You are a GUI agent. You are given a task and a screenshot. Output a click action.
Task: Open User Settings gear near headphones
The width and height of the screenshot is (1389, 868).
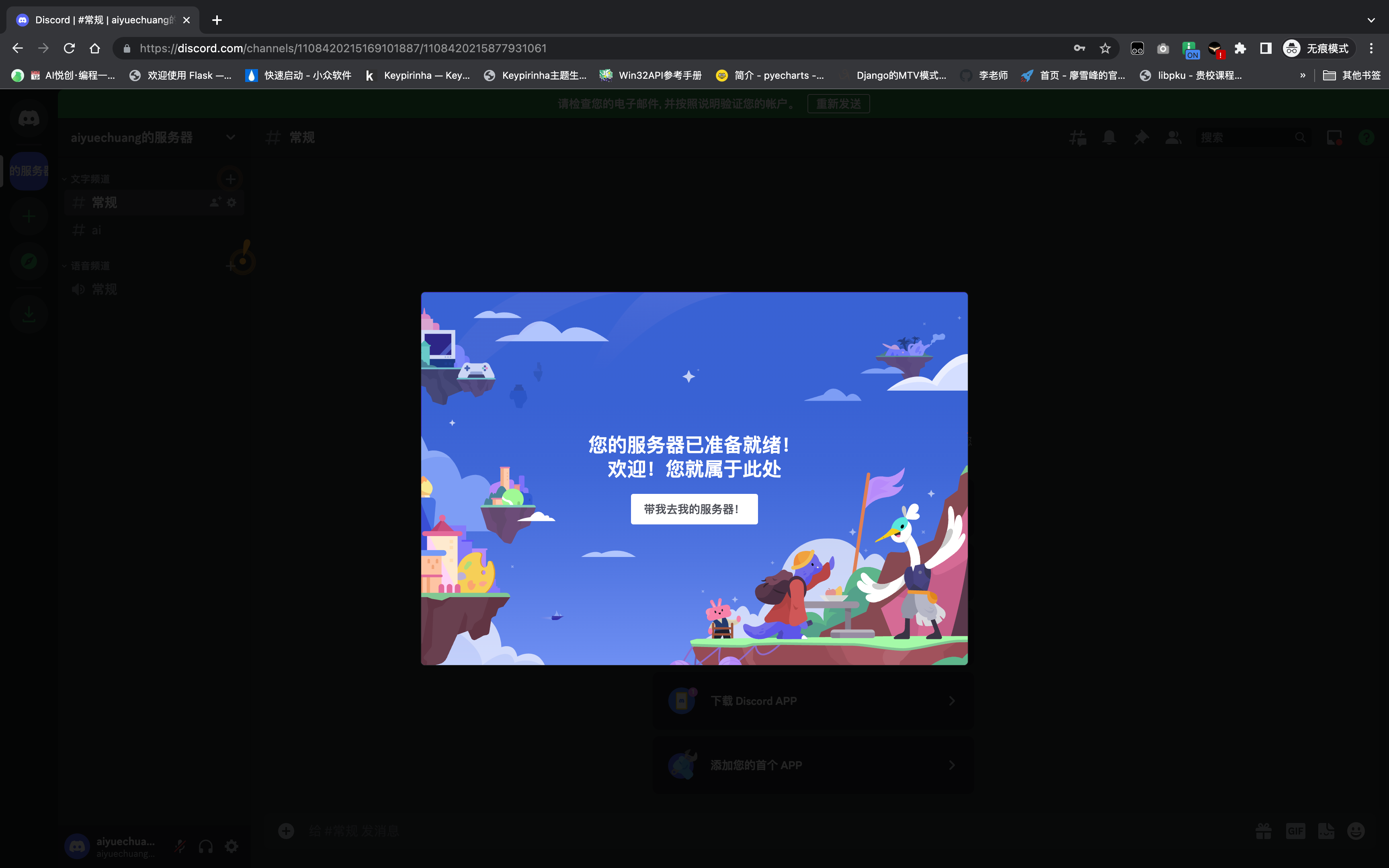[x=231, y=846]
